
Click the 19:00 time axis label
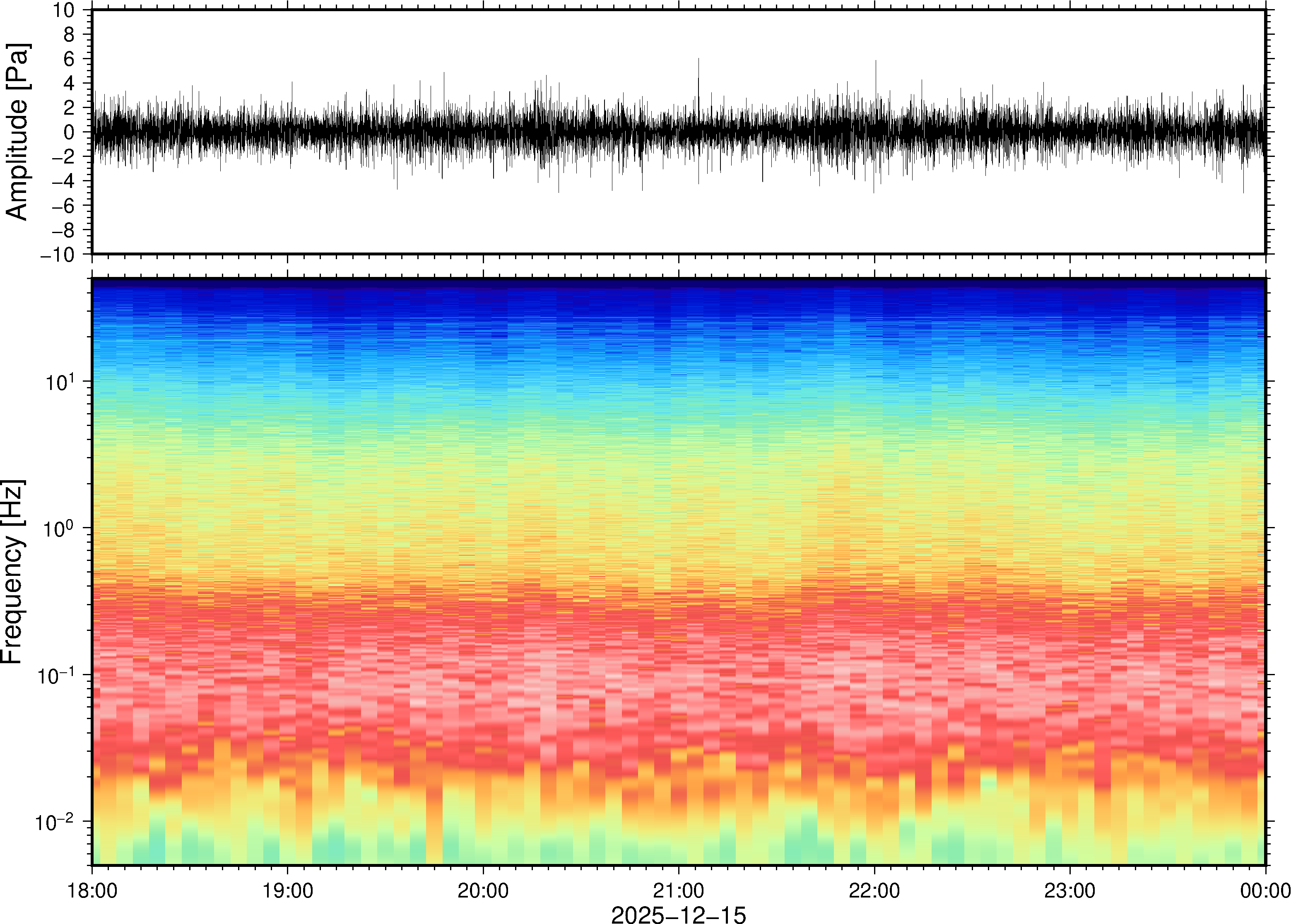click(287, 891)
